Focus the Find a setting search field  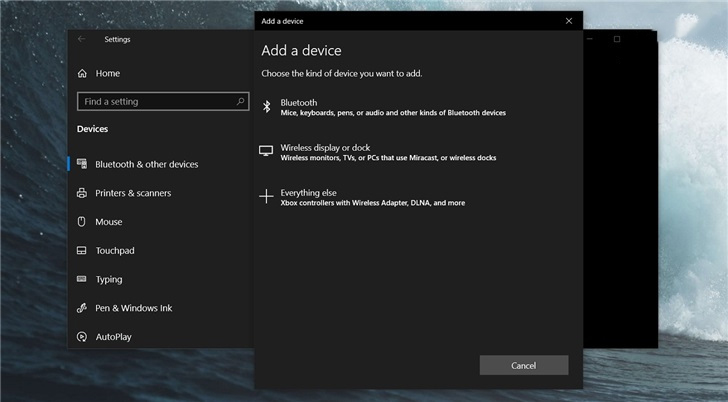point(163,101)
